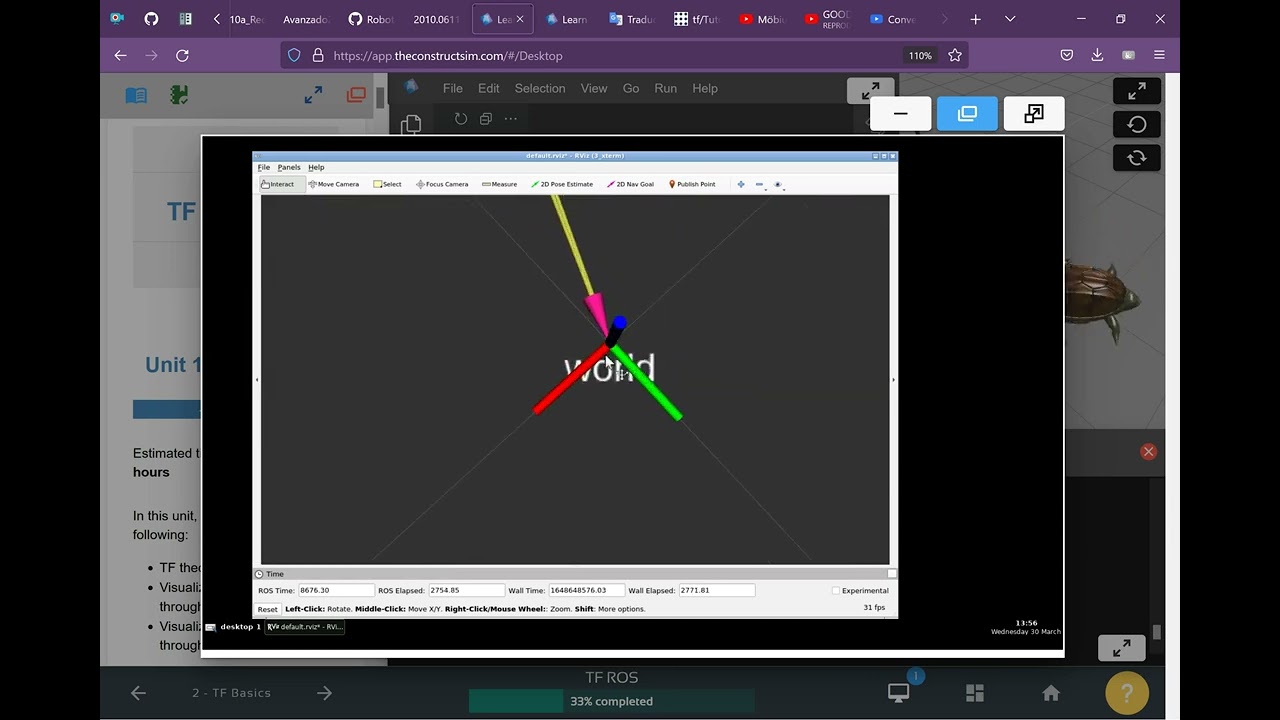Click the pop-out window button
This screenshot has width=1280, height=720.
click(1034, 114)
